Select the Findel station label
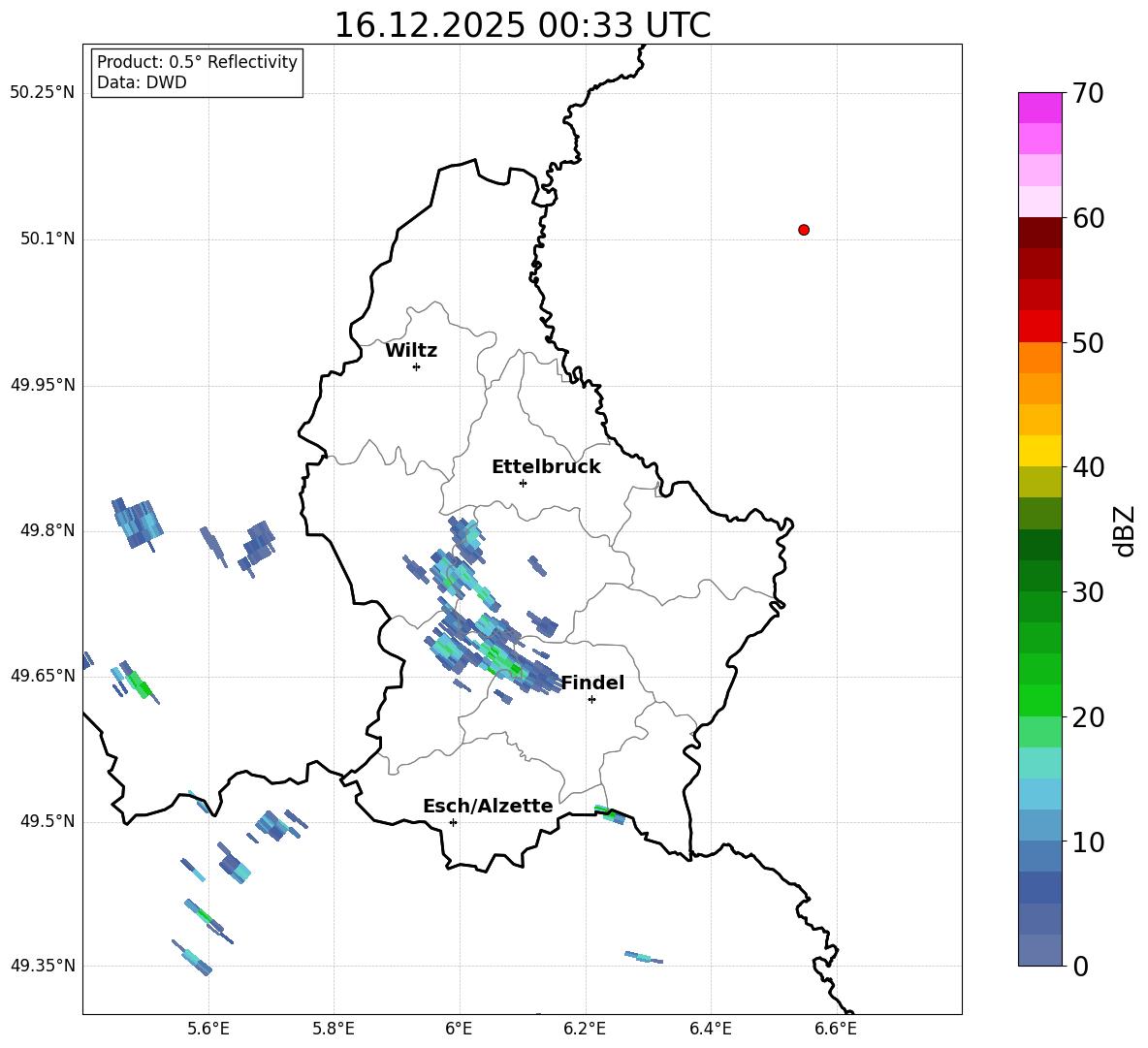 (592, 683)
